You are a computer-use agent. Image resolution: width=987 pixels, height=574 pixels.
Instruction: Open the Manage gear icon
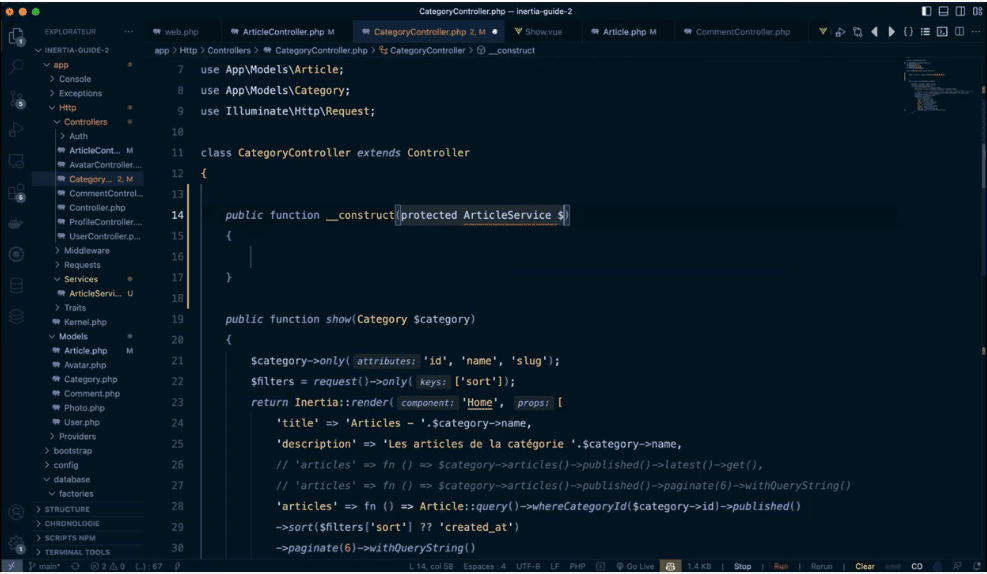point(16,544)
